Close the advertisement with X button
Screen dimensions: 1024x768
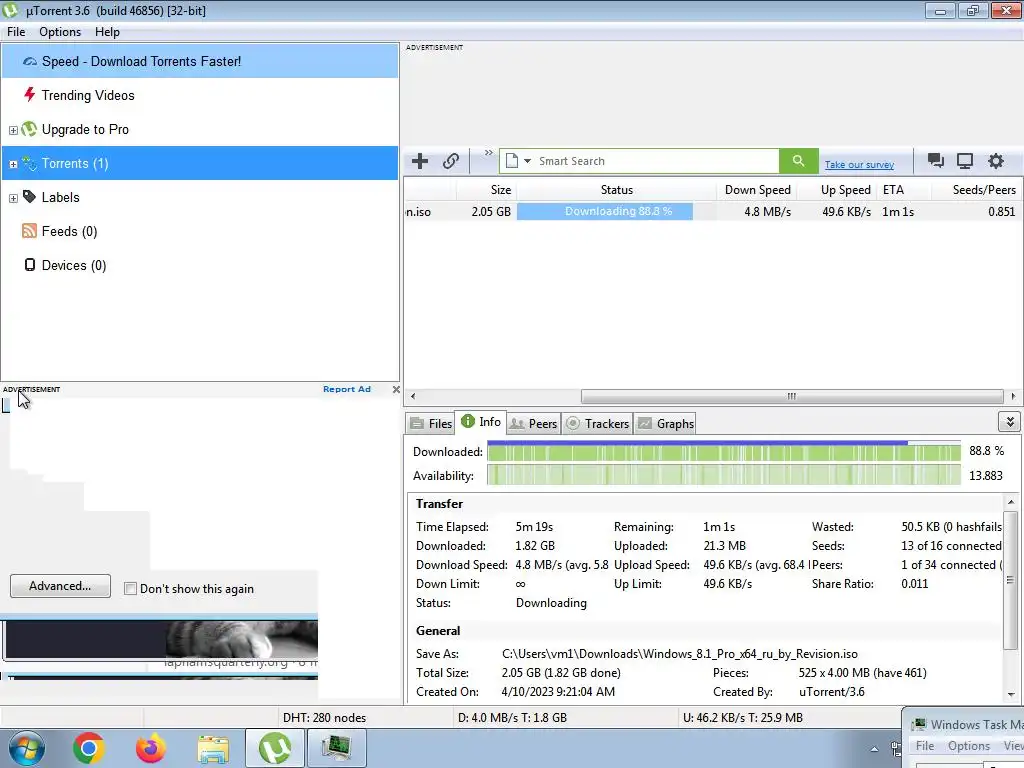pos(396,389)
